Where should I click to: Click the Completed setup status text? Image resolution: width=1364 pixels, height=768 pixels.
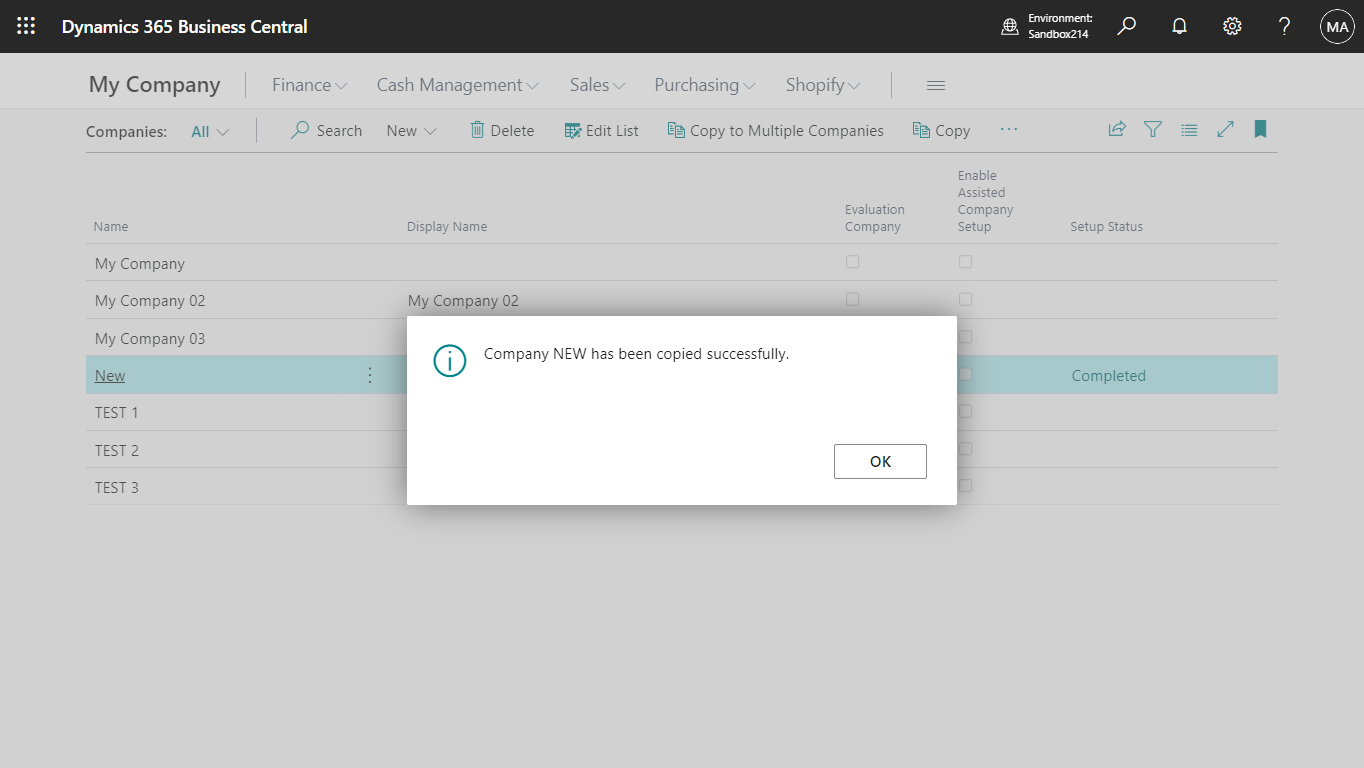coord(1108,375)
